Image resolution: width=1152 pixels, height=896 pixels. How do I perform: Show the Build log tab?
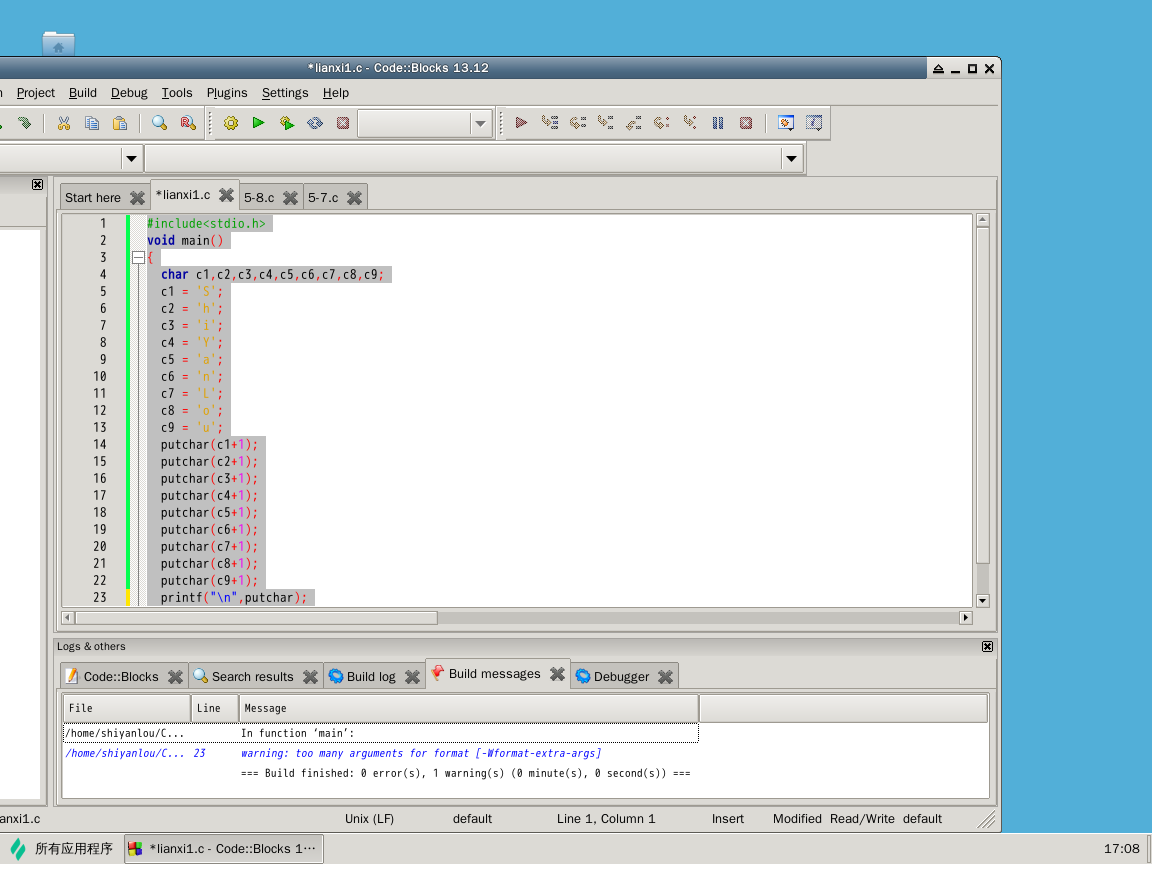[x=371, y=676]
